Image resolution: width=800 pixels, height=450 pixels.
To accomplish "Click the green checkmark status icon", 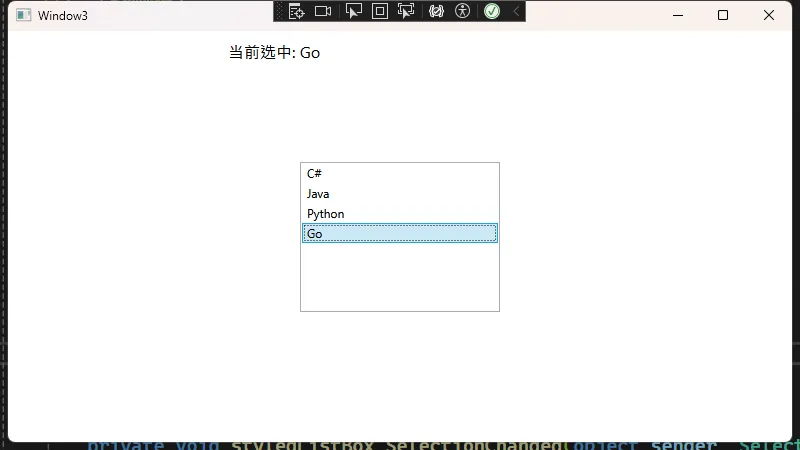I will [x=492, y=11].
